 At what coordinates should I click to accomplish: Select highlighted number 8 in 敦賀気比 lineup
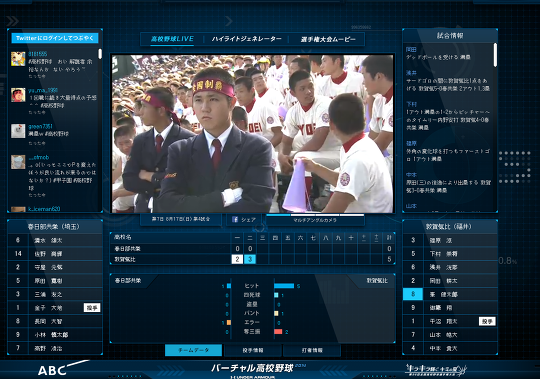(413, 294)
